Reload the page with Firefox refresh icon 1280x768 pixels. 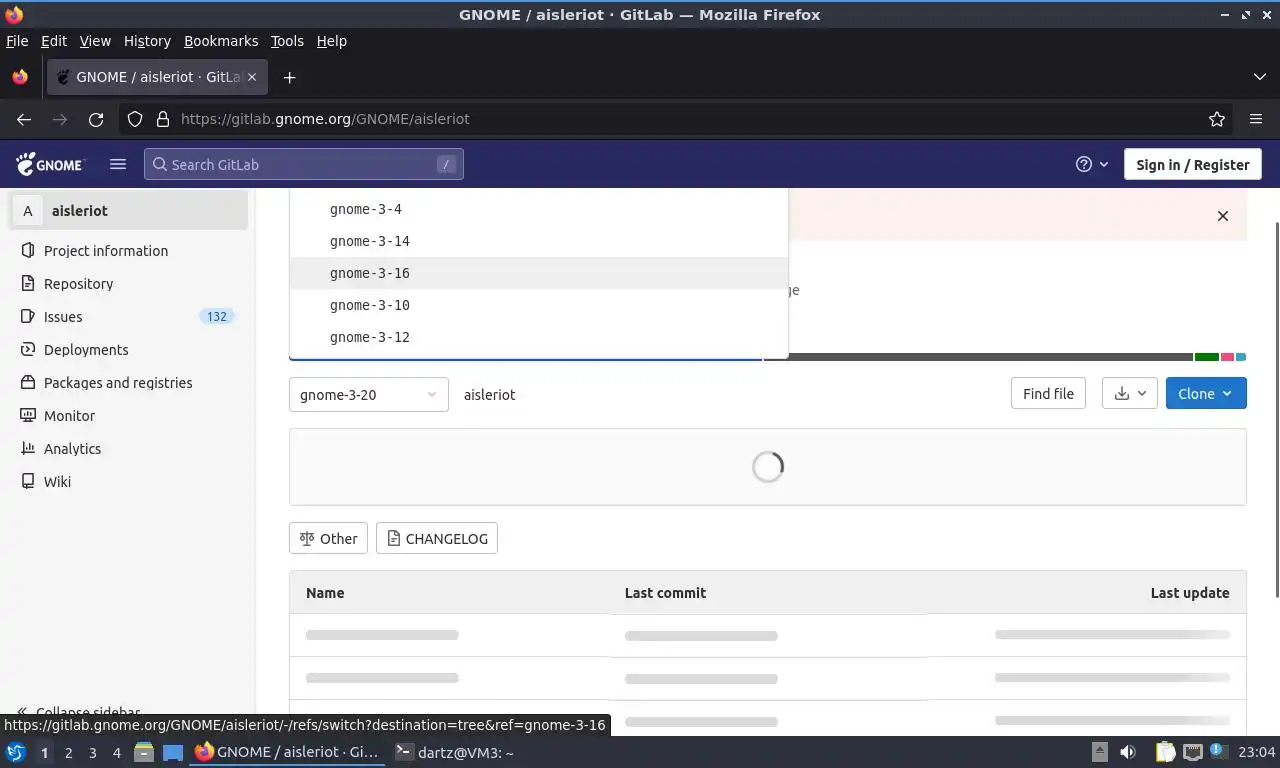[x=96, y=119]
